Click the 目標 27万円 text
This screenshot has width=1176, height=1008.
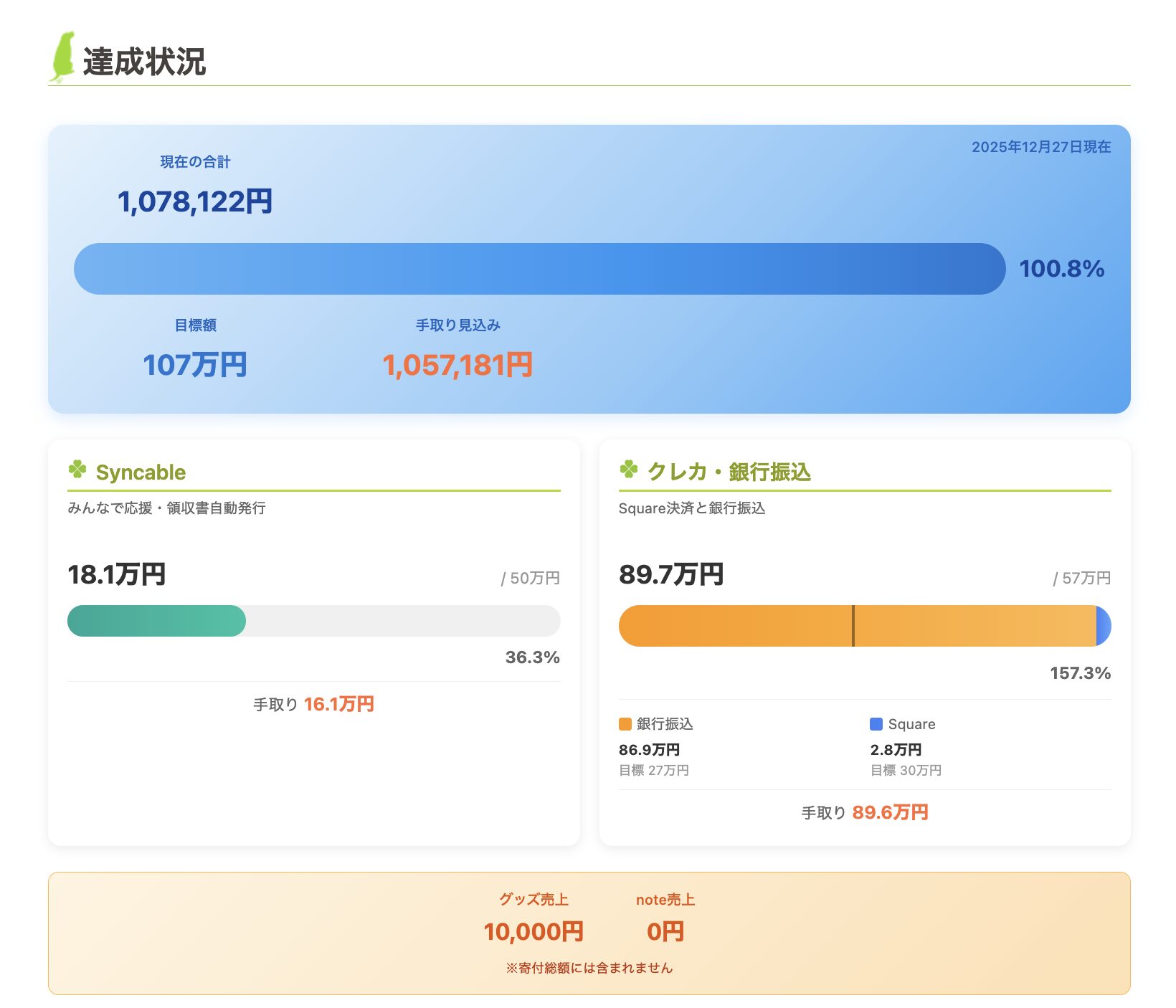click(x=654, y=771)
